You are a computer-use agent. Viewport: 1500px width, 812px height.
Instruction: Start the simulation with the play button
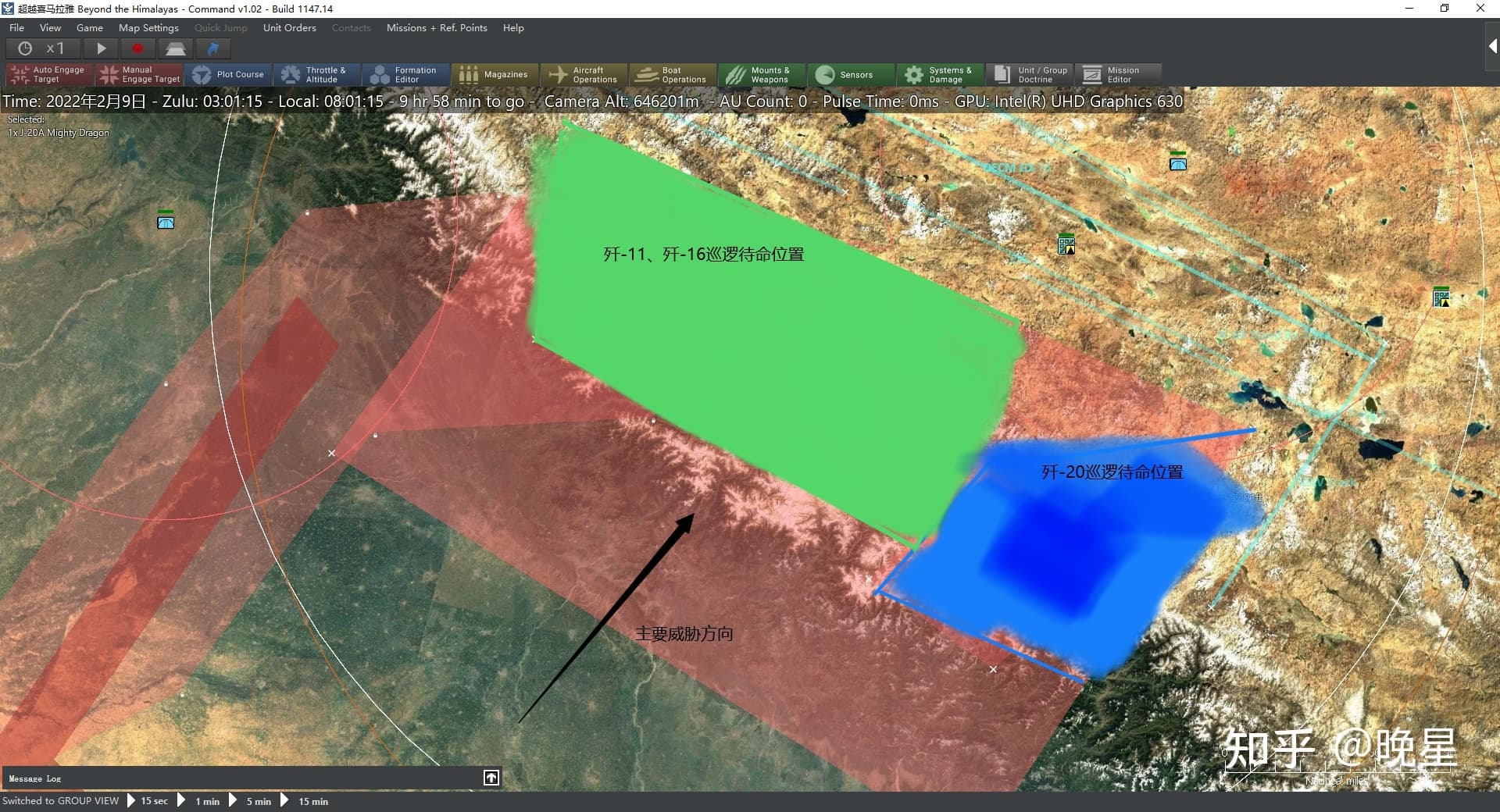click(x=101, y=48)
